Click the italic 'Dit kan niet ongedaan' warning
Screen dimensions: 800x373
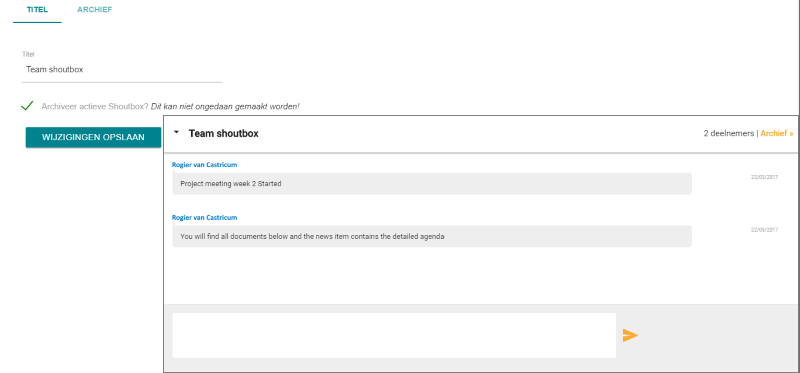(x=226, y=107)
